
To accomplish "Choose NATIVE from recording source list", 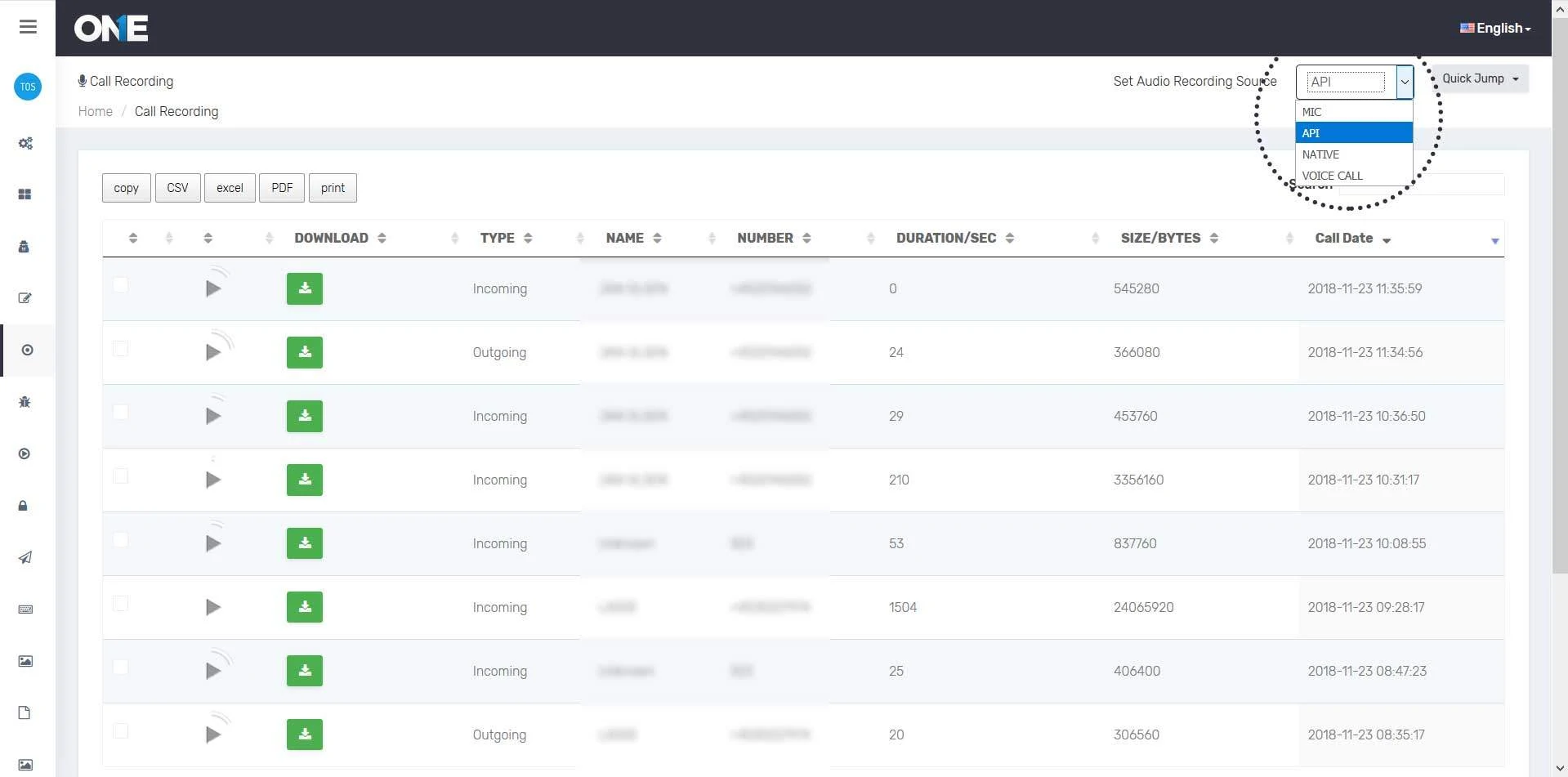I will 1320,154.
